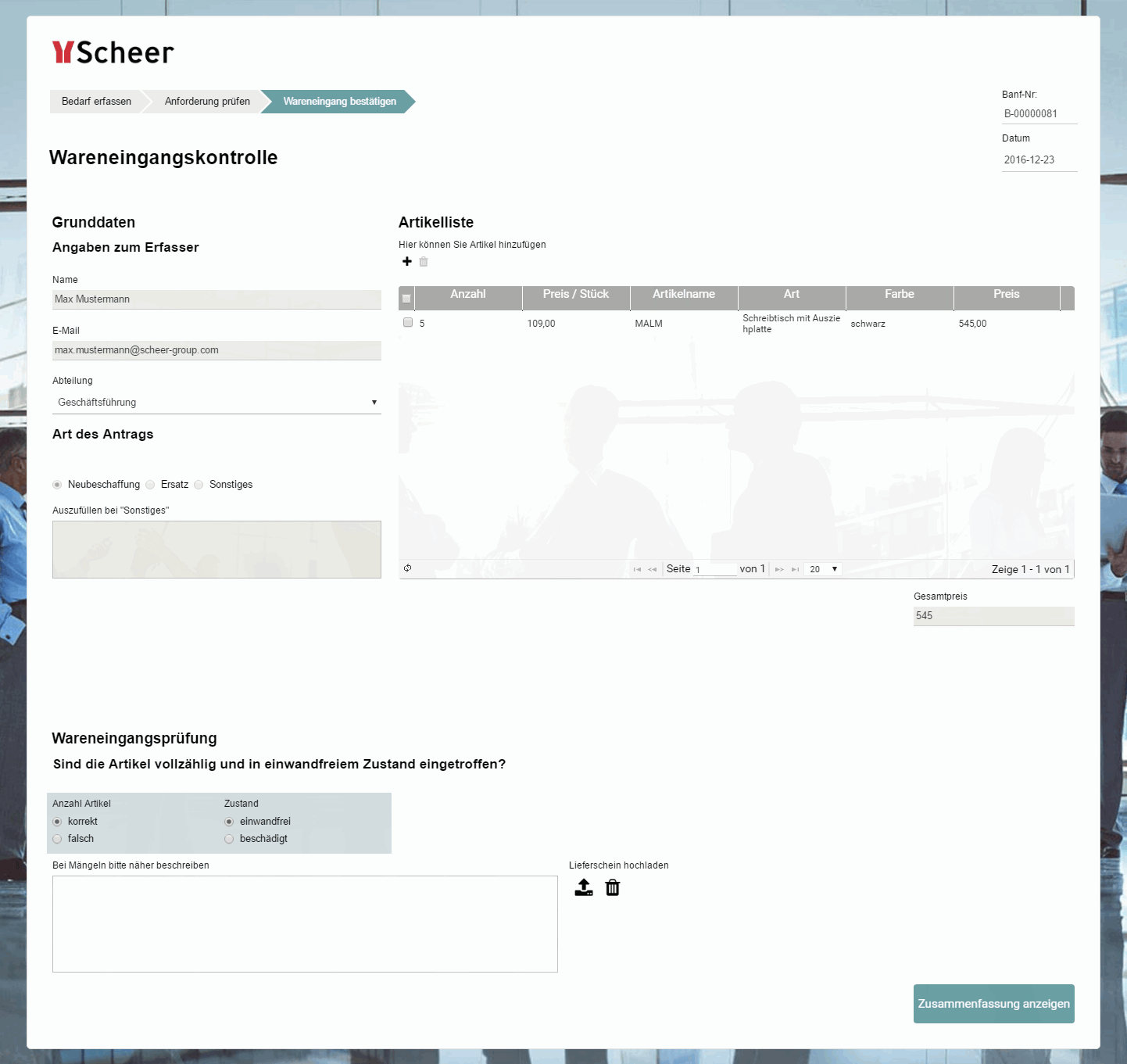
Task: Go to the first page of the article list
Action: click(637, 569)
